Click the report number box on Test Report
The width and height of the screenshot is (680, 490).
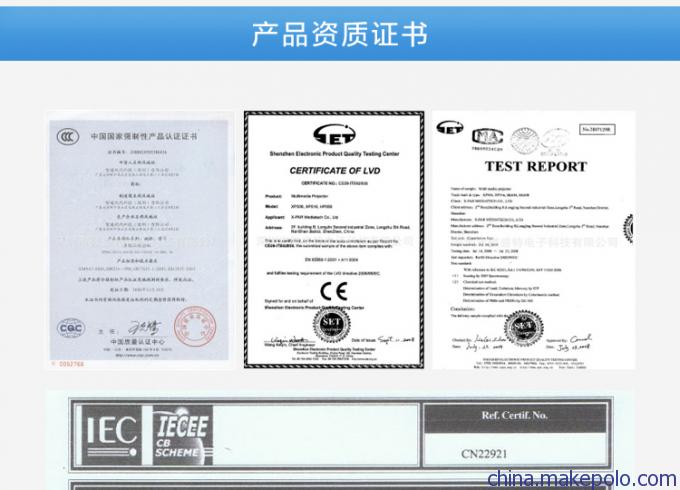tap(597, 129)
